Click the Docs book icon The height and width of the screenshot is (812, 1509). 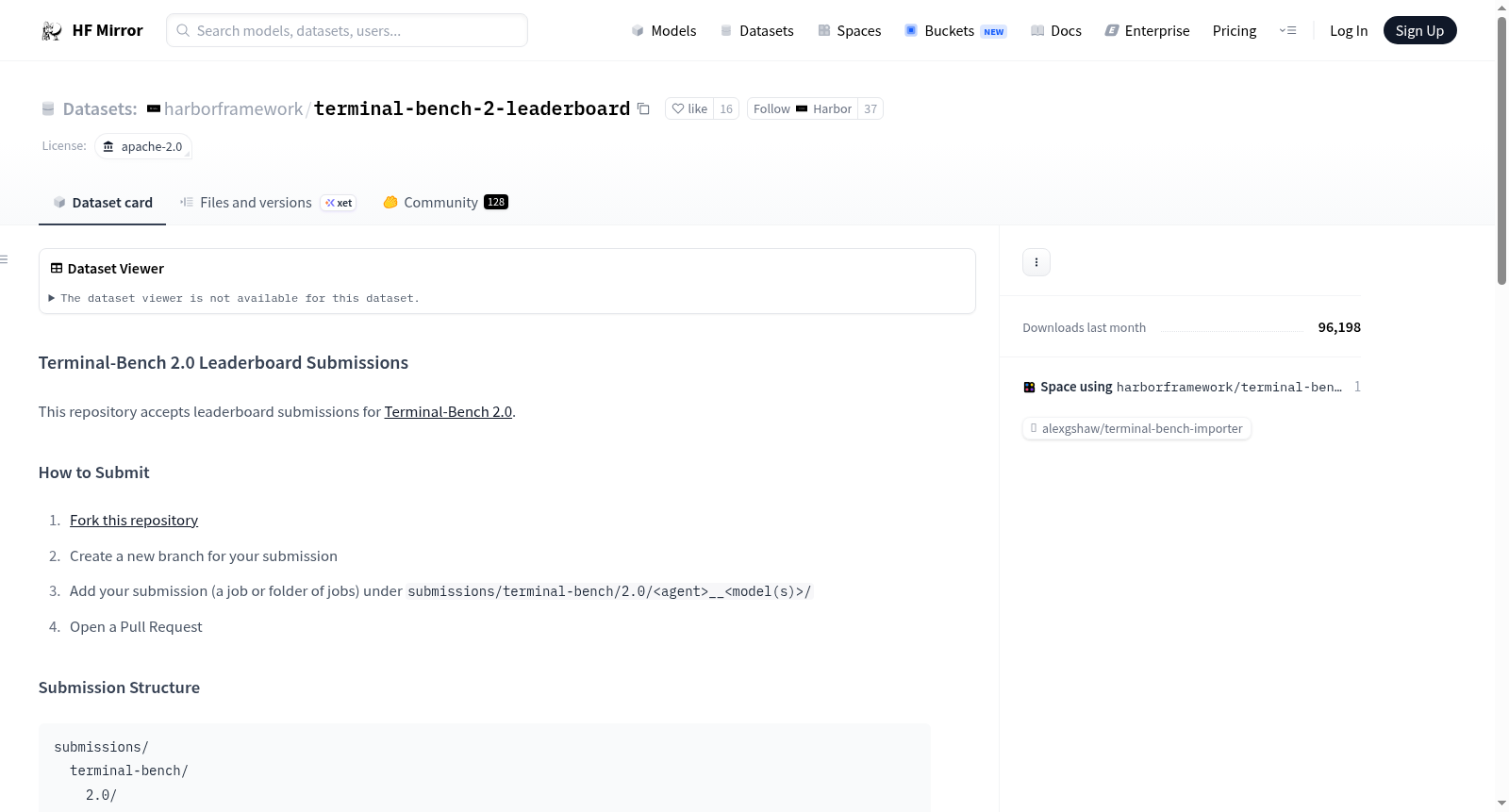(x=1037, y=31)
